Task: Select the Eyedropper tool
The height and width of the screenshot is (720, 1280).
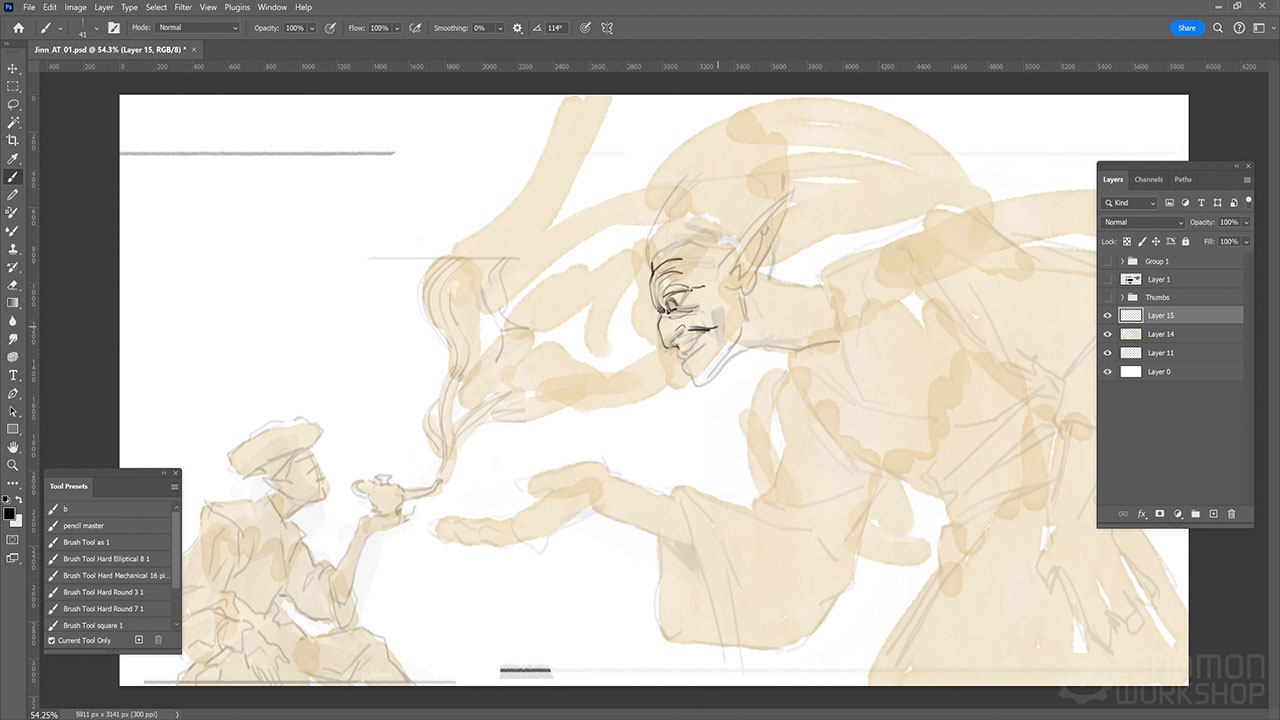Action: (13, 158)
